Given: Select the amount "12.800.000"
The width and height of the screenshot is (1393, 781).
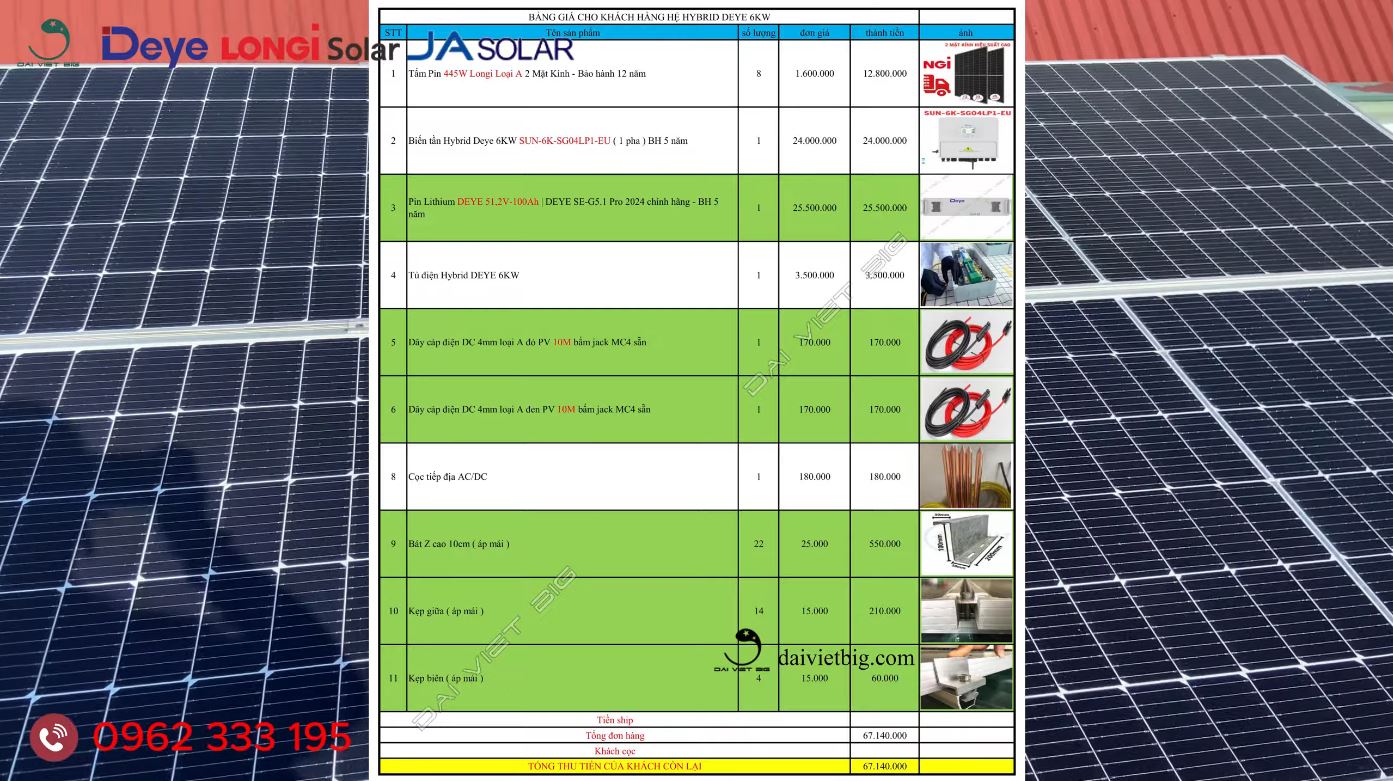Looking at the screenshot, I should [x=885, y=73].
